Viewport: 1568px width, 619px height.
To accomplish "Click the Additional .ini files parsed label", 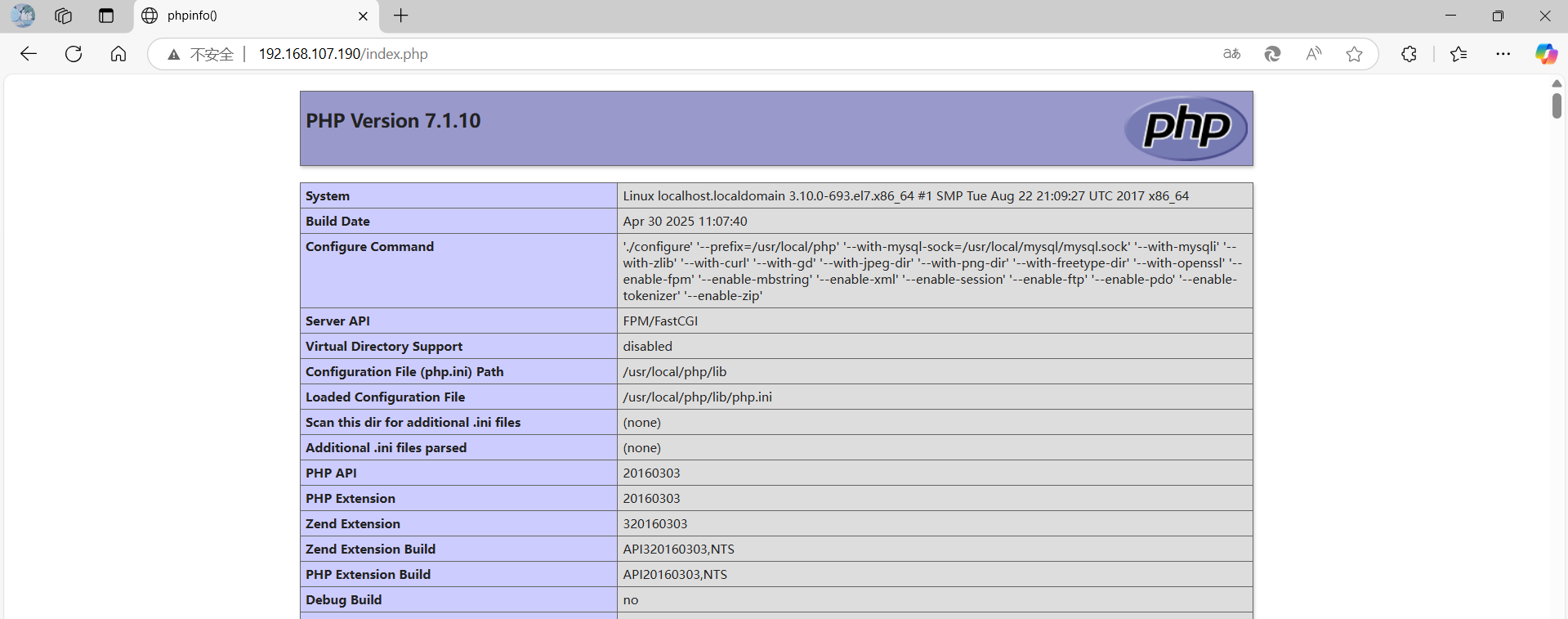I will (386, 448).
